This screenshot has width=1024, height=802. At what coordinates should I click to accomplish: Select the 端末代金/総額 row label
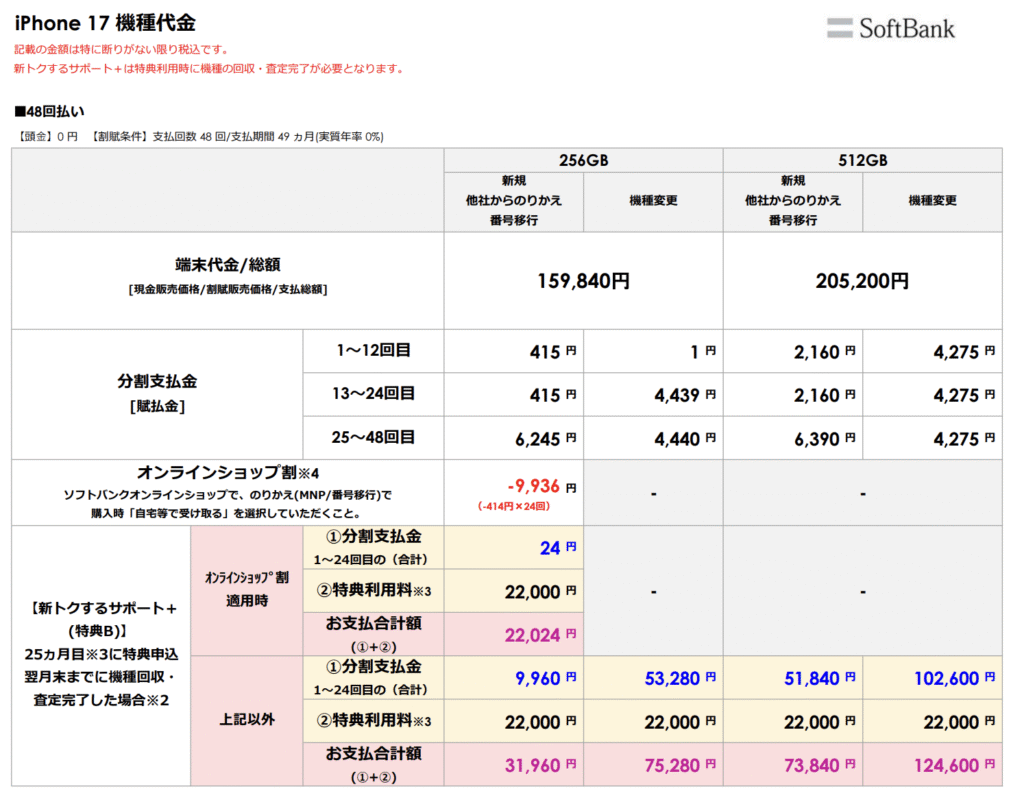click(228, 265)
